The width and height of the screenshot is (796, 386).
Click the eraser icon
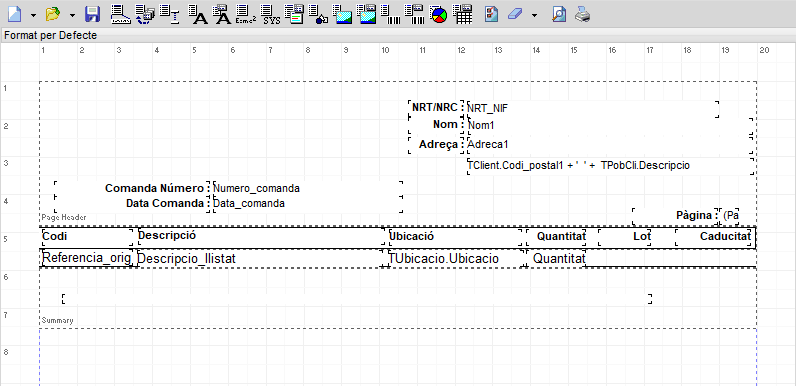coord(515,14)
